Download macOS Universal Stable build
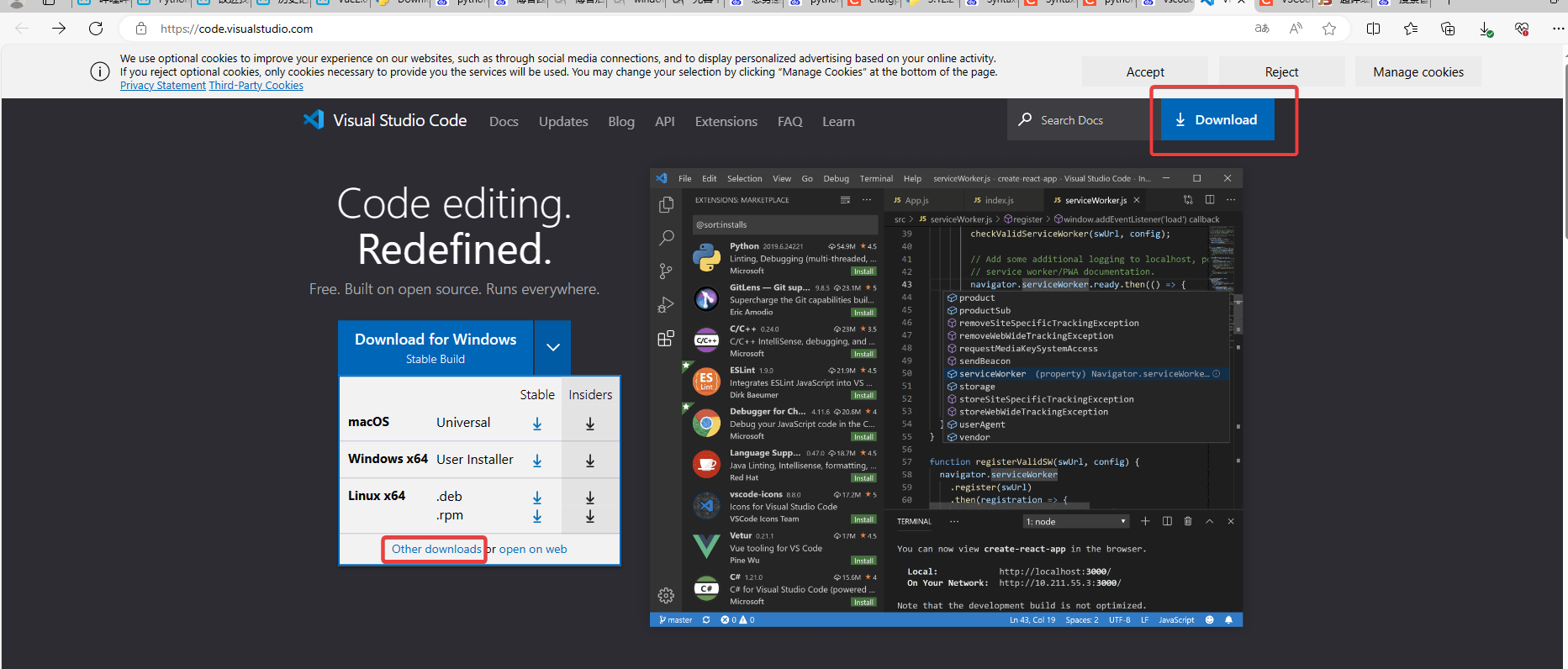The height and width of the screenshot is (669, 1568). pyautogui.click(x=537, y=424)
